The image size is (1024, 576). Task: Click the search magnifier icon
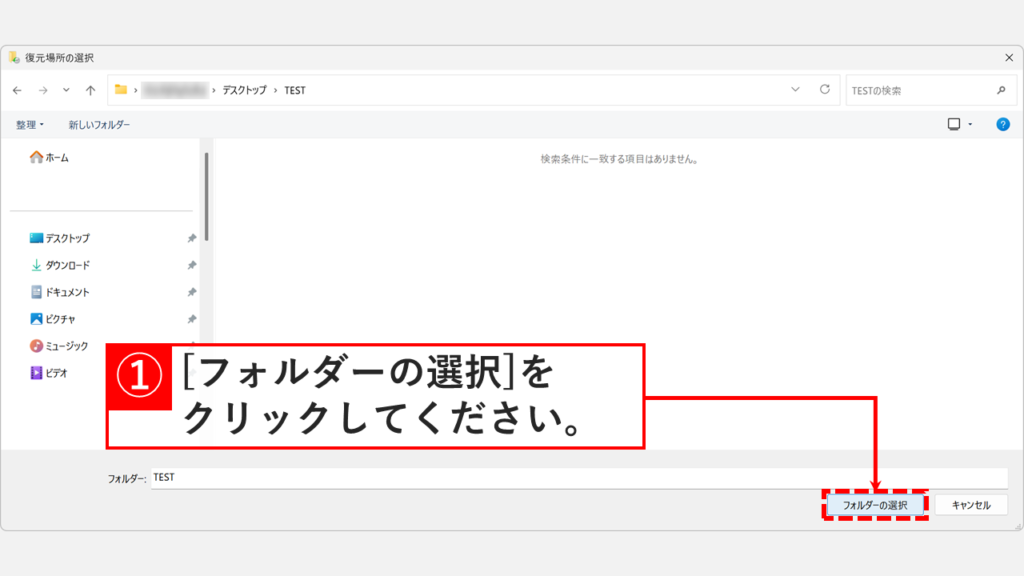pyautogui.click(x=1001, y=90)
